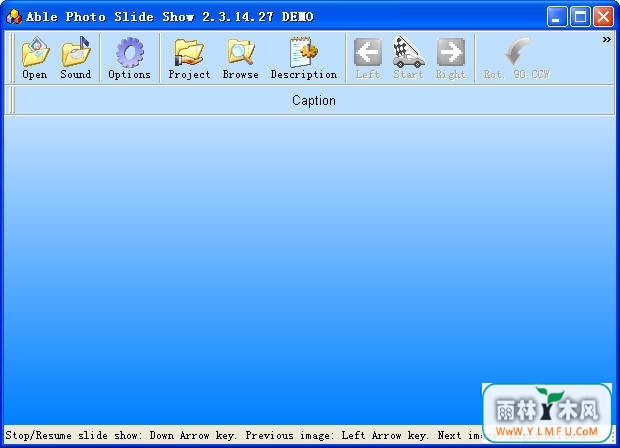This screenshot has height=448, width=620.
Task: Open the Project folder button
Action: (189, 58)
